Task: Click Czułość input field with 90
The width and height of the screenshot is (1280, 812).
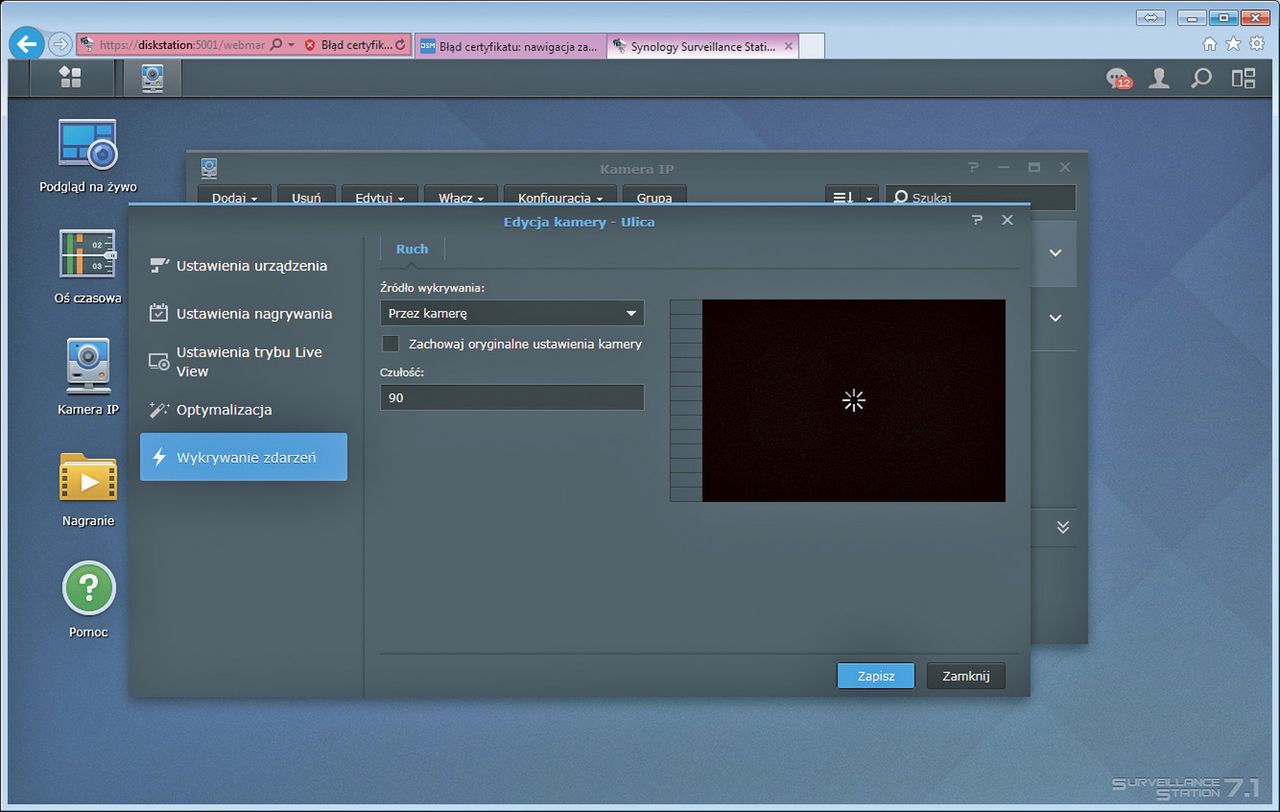Action: 512,397
